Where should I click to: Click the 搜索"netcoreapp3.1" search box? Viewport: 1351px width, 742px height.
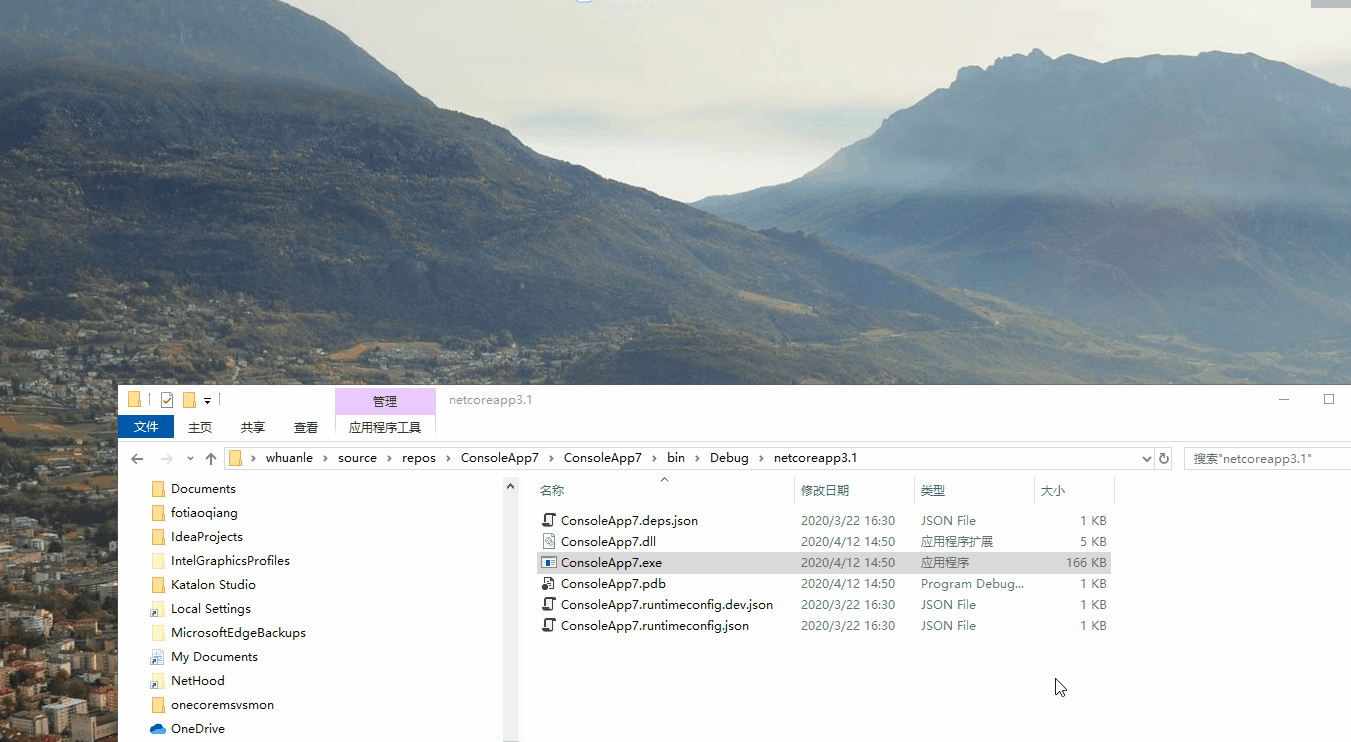pyautogui.click(x=1267, y=459)
